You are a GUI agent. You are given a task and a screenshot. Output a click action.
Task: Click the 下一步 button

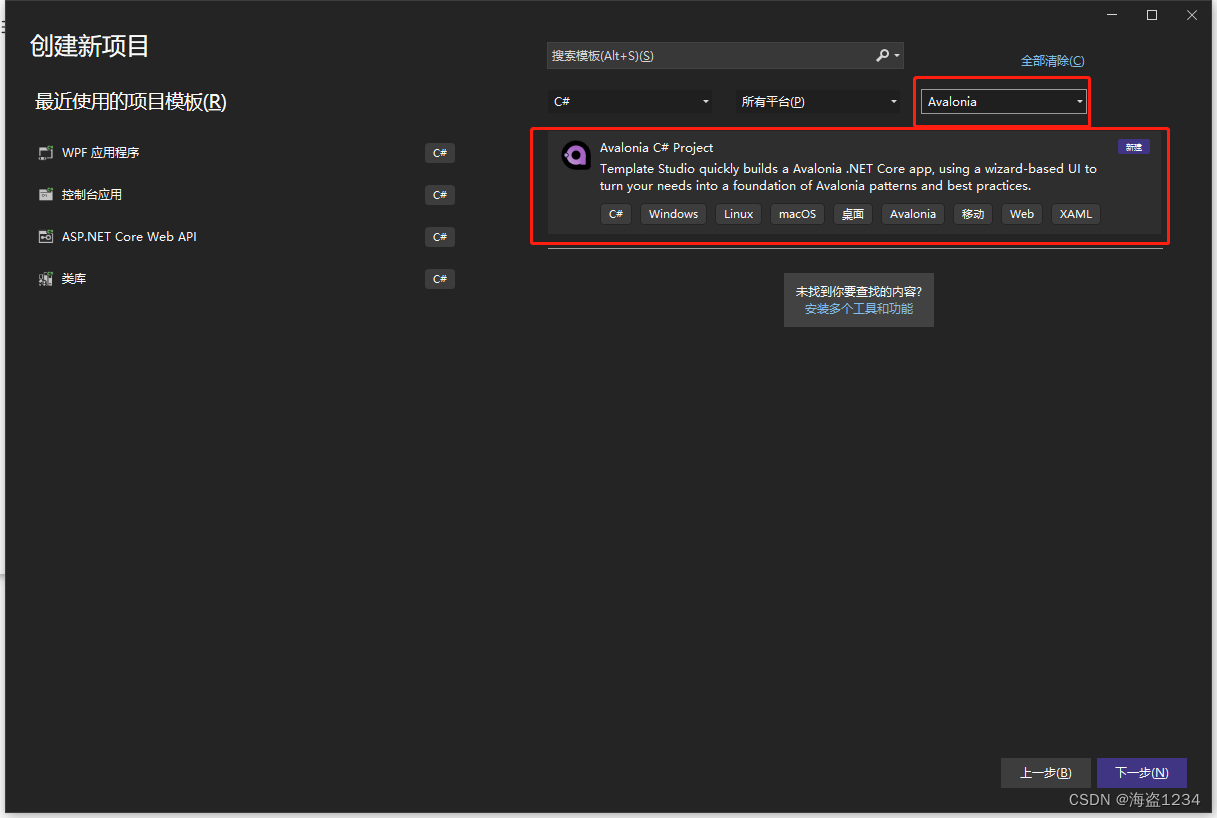(x=1142, y=773)
